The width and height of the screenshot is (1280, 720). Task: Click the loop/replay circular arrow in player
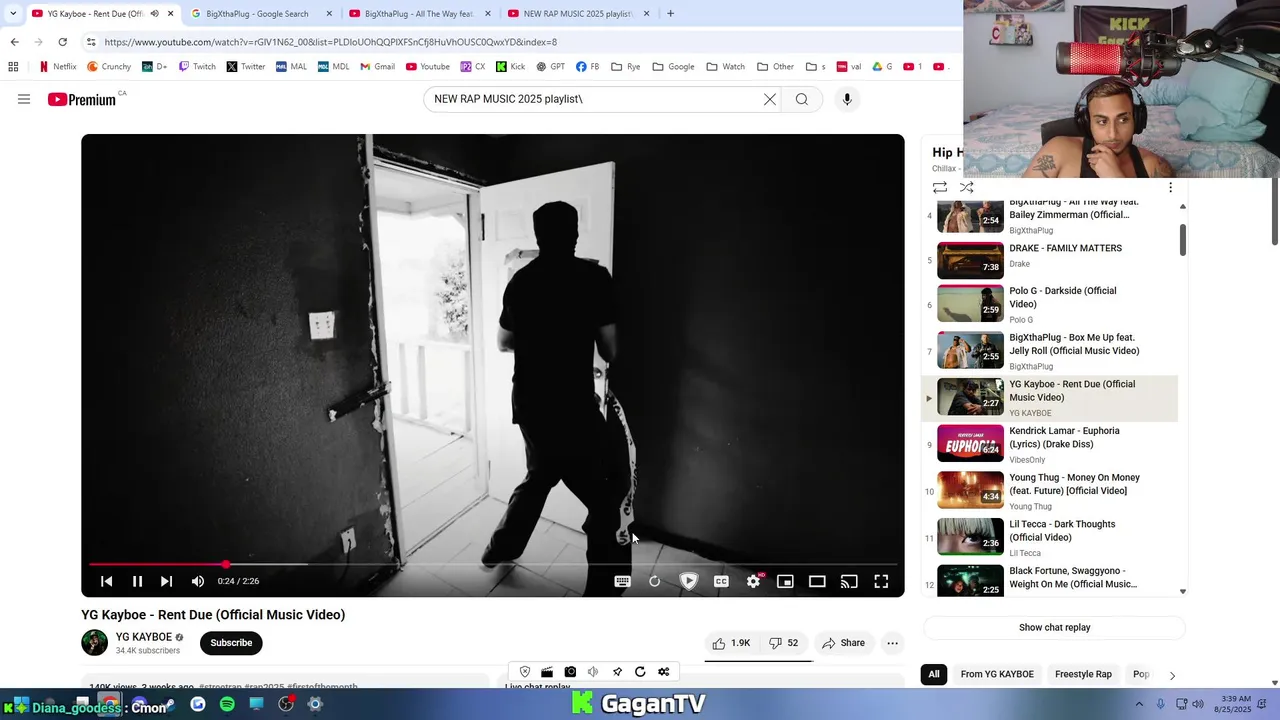click(x=654, y=581)
